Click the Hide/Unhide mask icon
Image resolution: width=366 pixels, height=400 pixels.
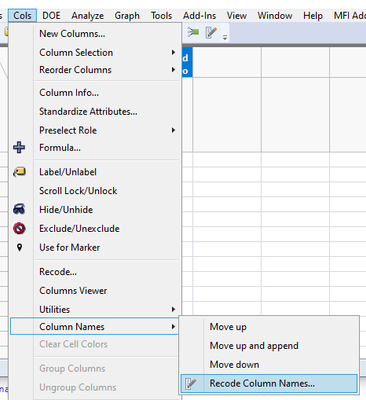19,209
